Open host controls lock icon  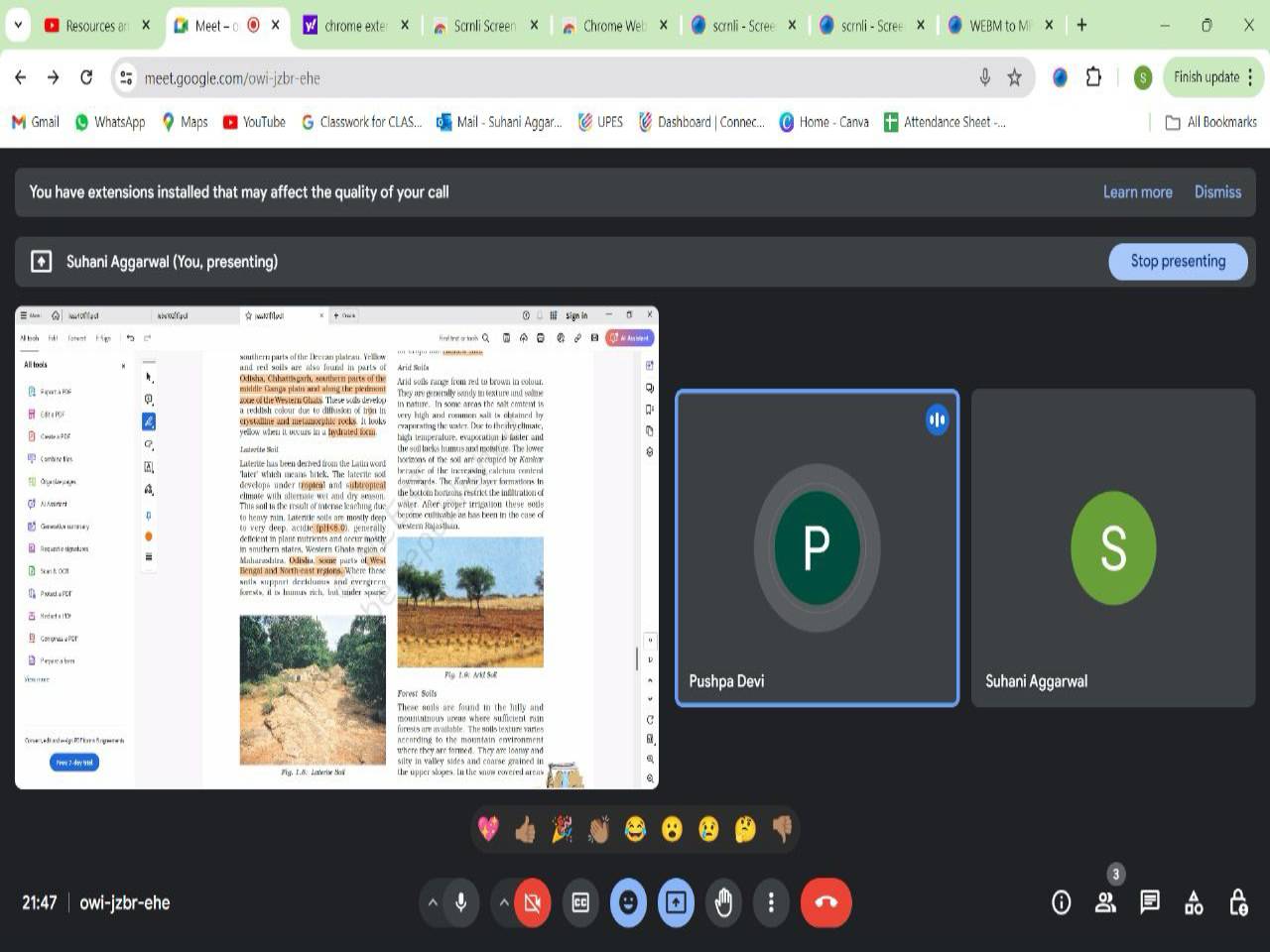tap(1238, 902)
